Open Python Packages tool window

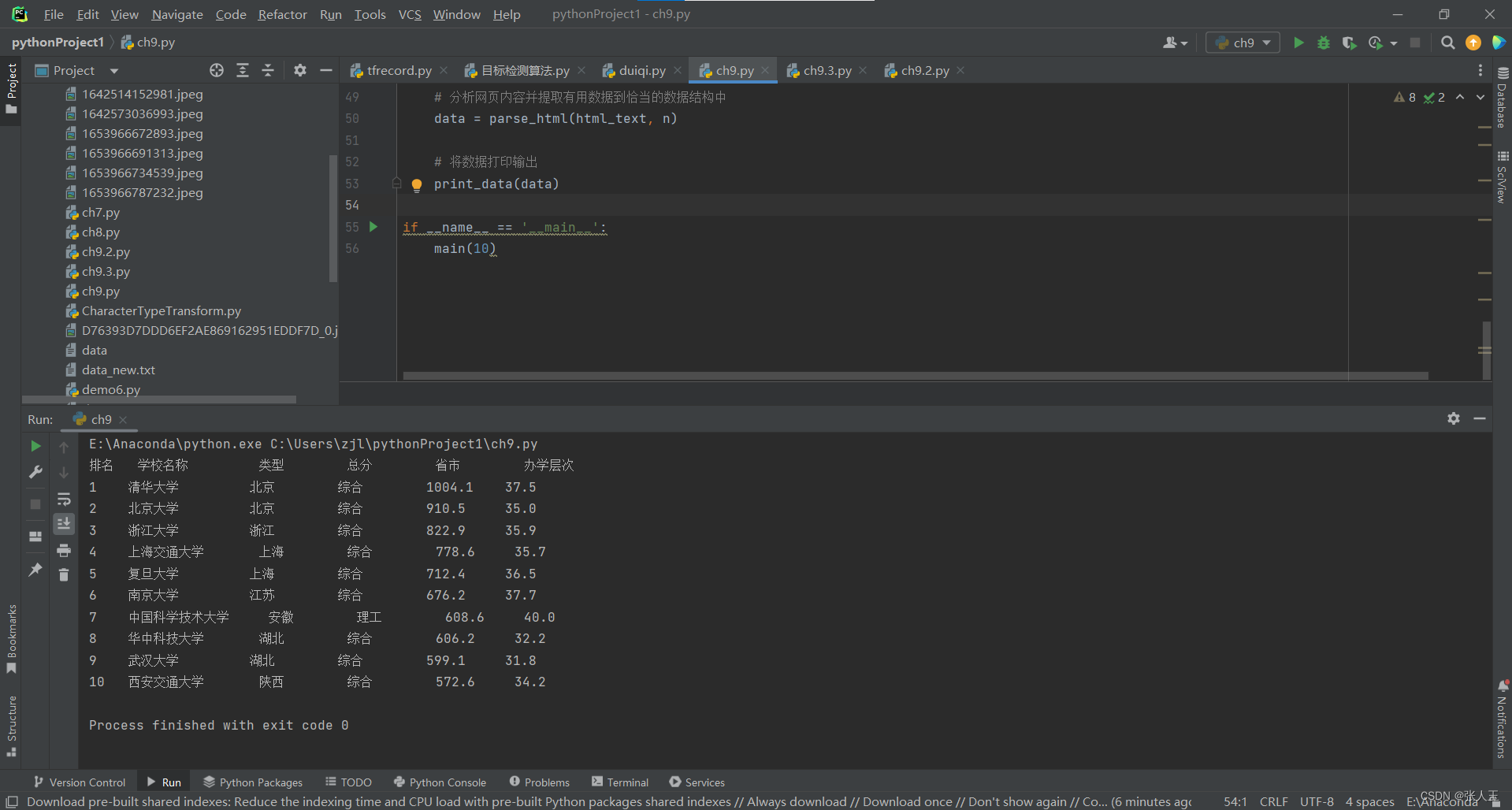[x=253, y=782]
